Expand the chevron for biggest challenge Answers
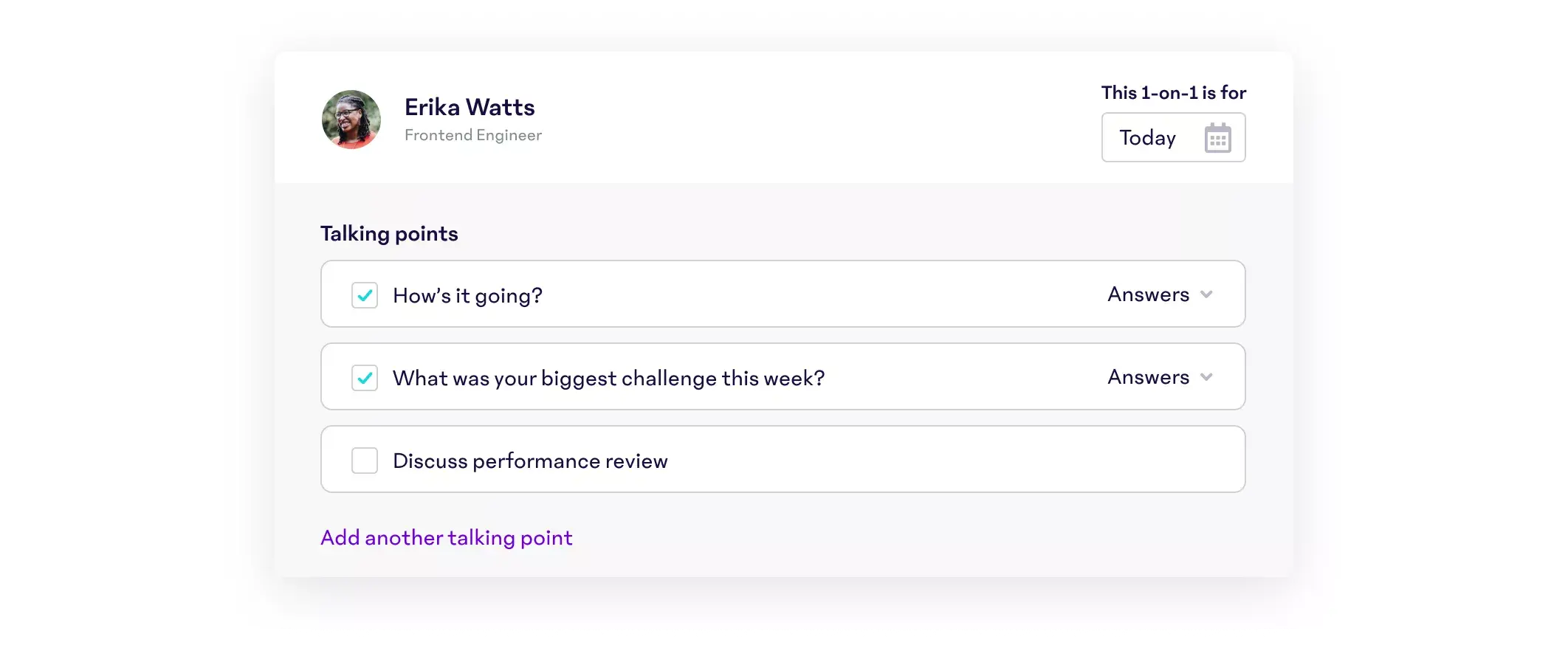 (x=1206, y=377)
